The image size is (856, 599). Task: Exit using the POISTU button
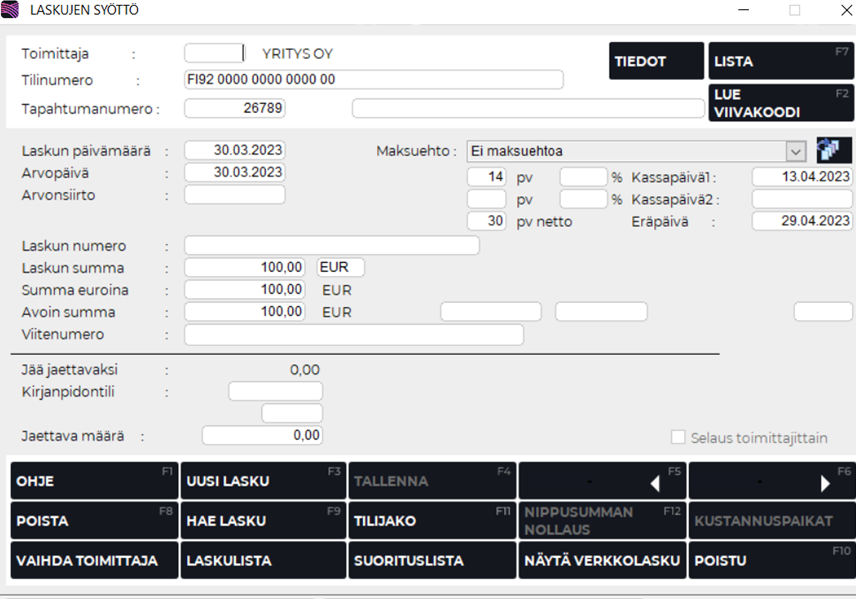tap(771, 561)
